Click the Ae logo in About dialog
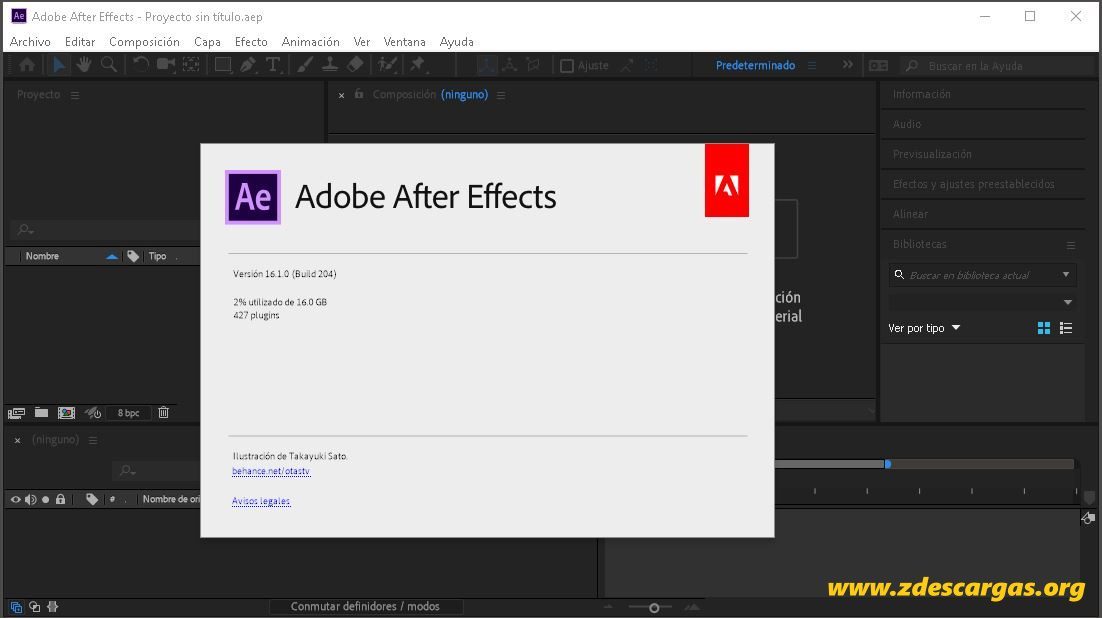This screenshot has width=1102, height=618. 253,197
